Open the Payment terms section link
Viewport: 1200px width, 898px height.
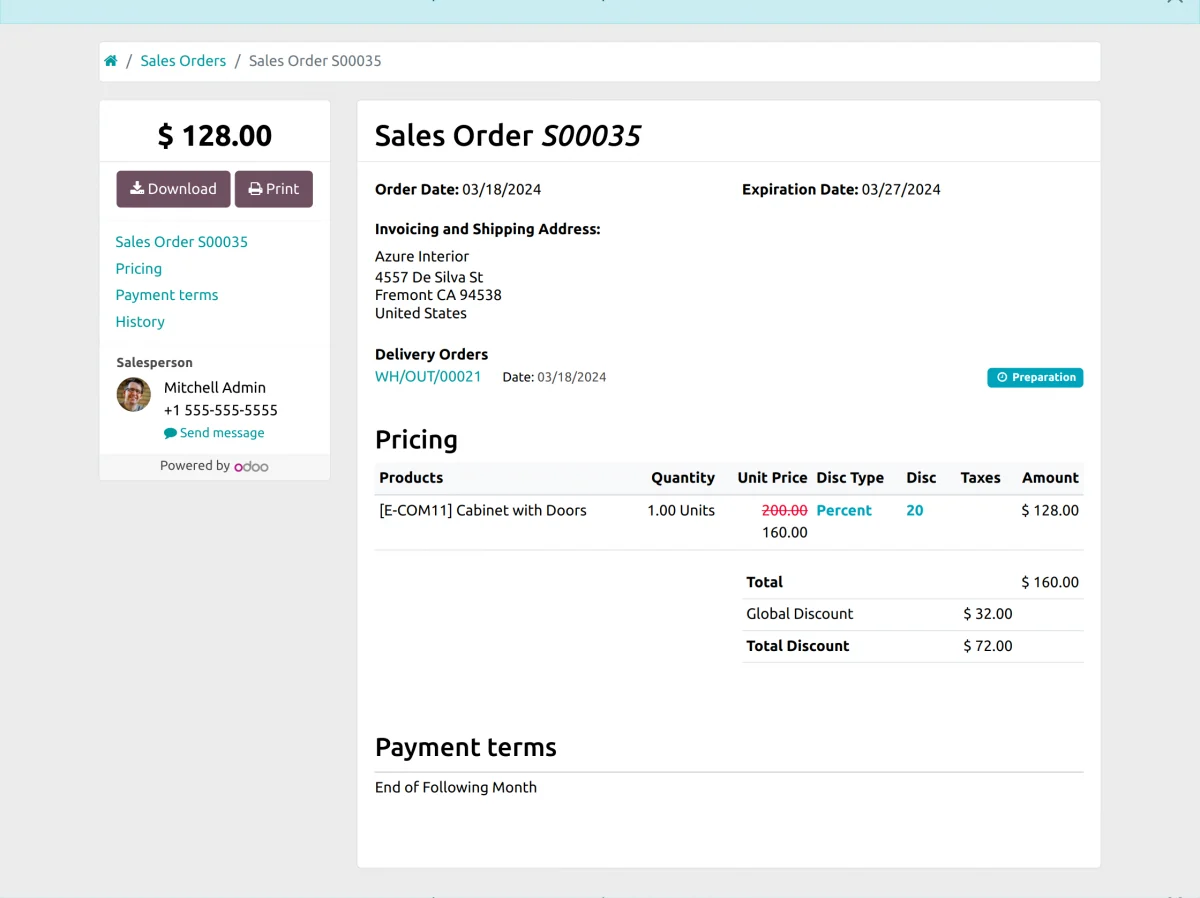click(166, 294)
